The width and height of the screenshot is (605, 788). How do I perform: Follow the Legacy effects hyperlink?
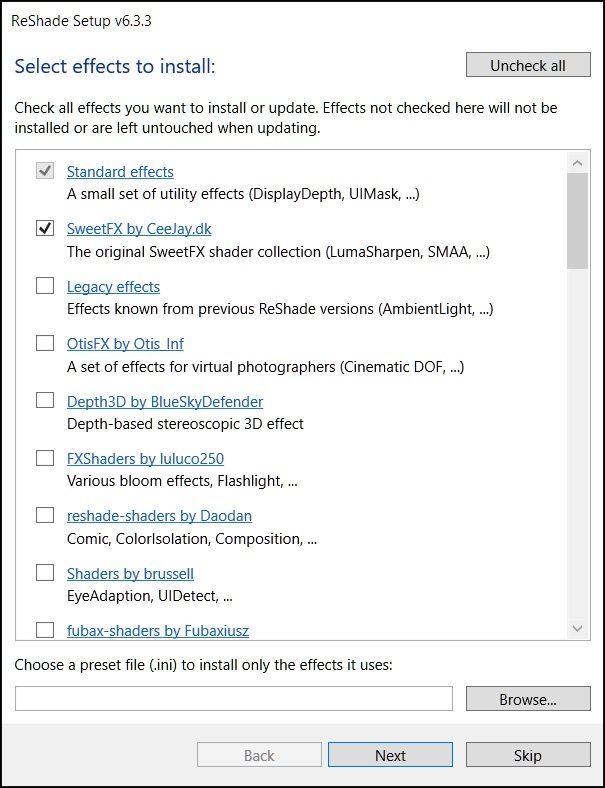click(114, 287)
